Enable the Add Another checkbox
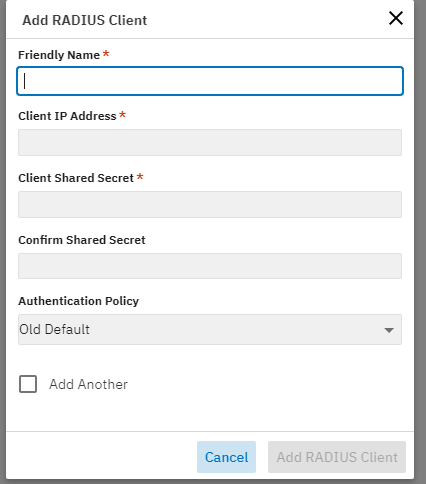 pos(28,384)
